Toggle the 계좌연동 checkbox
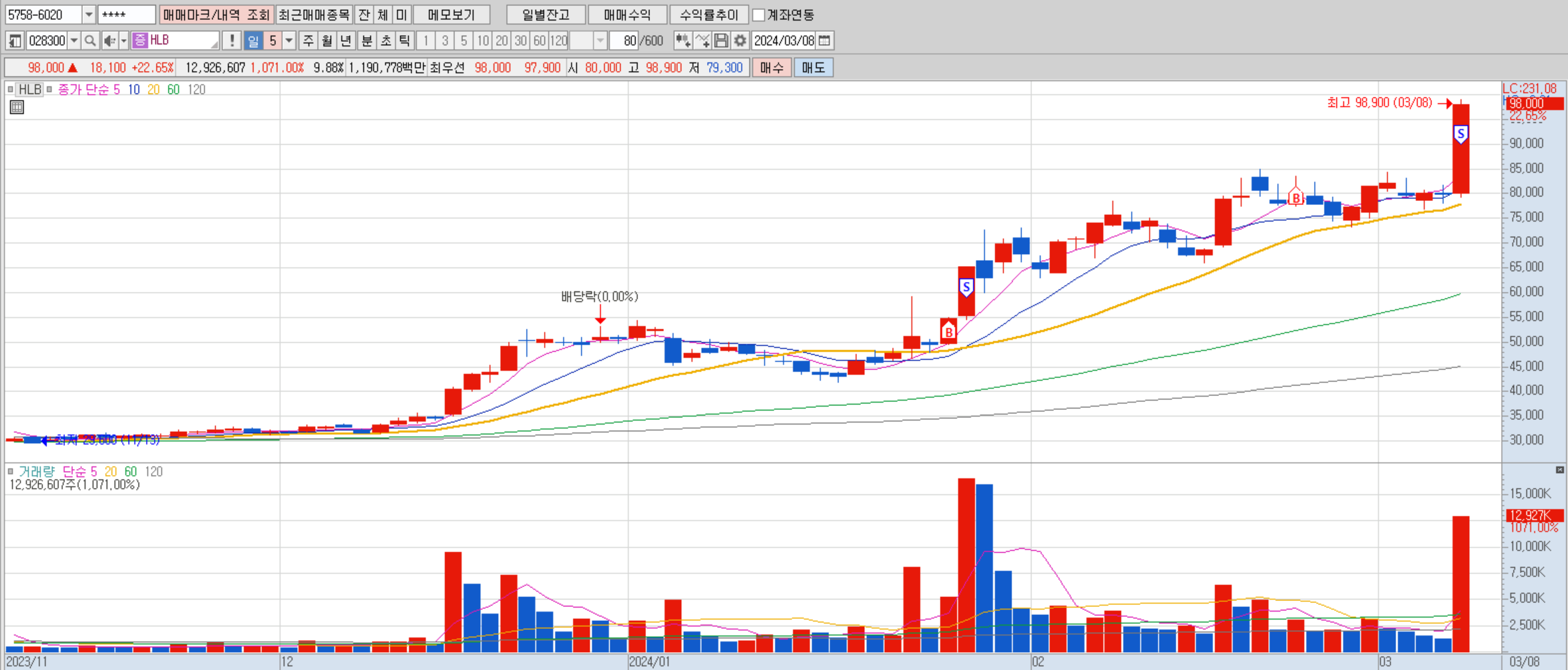 tap(759, 15)
